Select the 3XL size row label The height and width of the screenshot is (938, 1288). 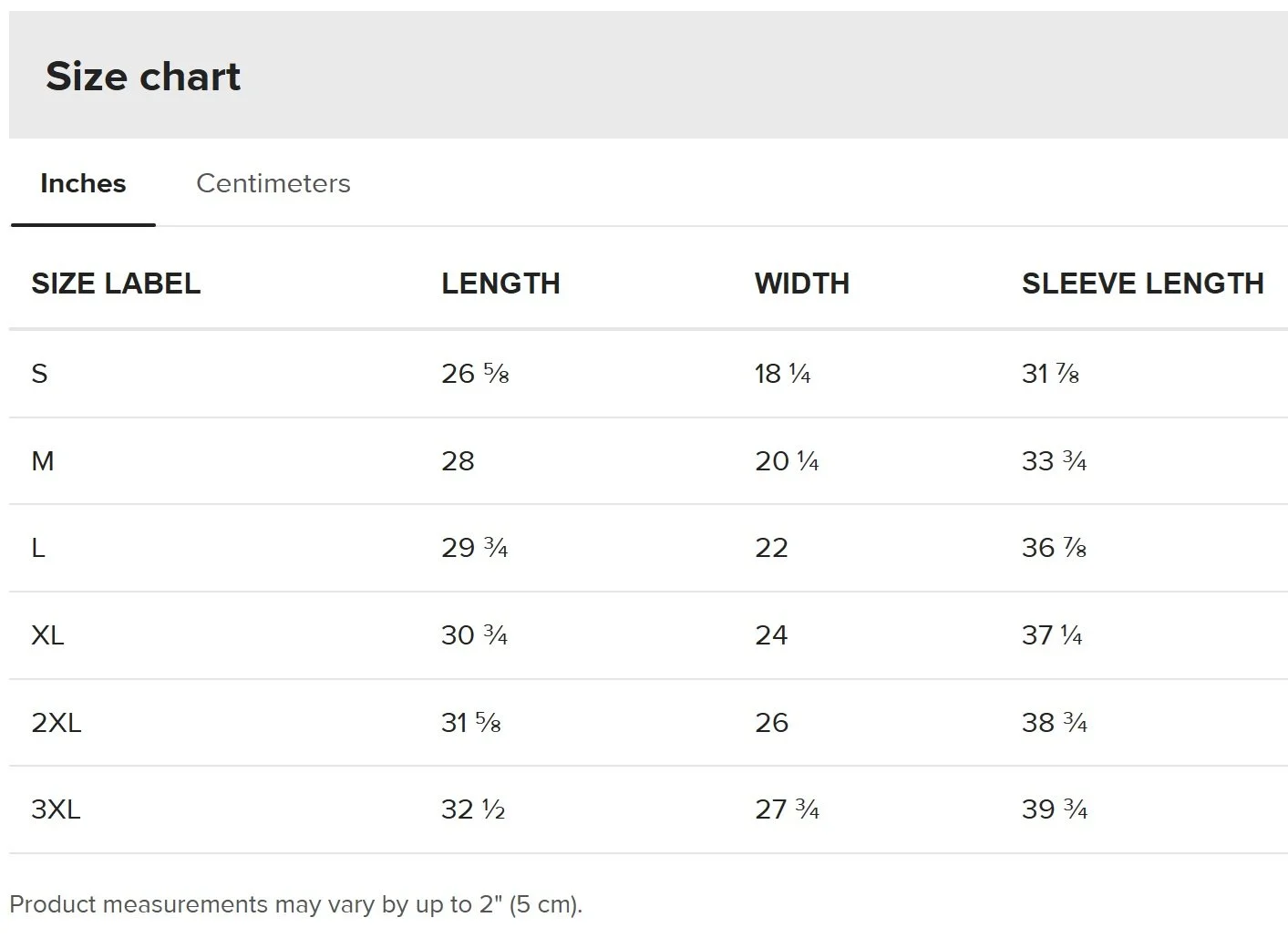pos(56,809)
